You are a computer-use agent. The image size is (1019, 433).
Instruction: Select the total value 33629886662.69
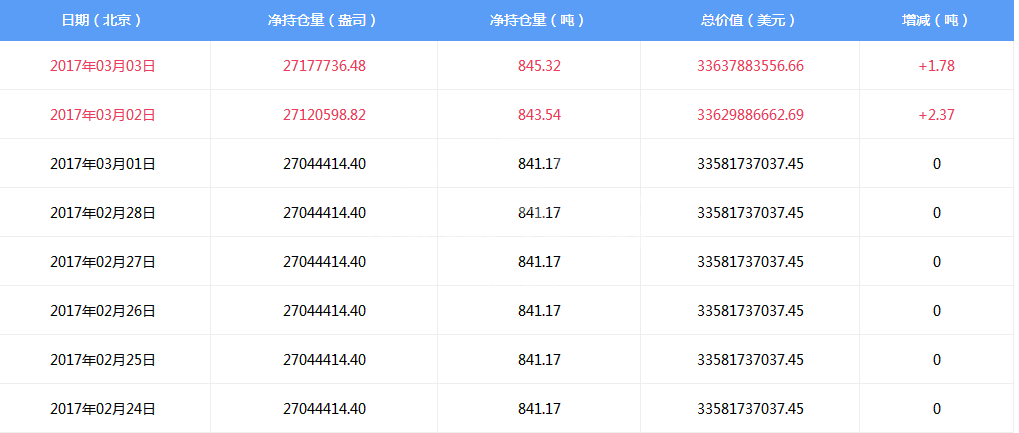(x=751, y=115)
